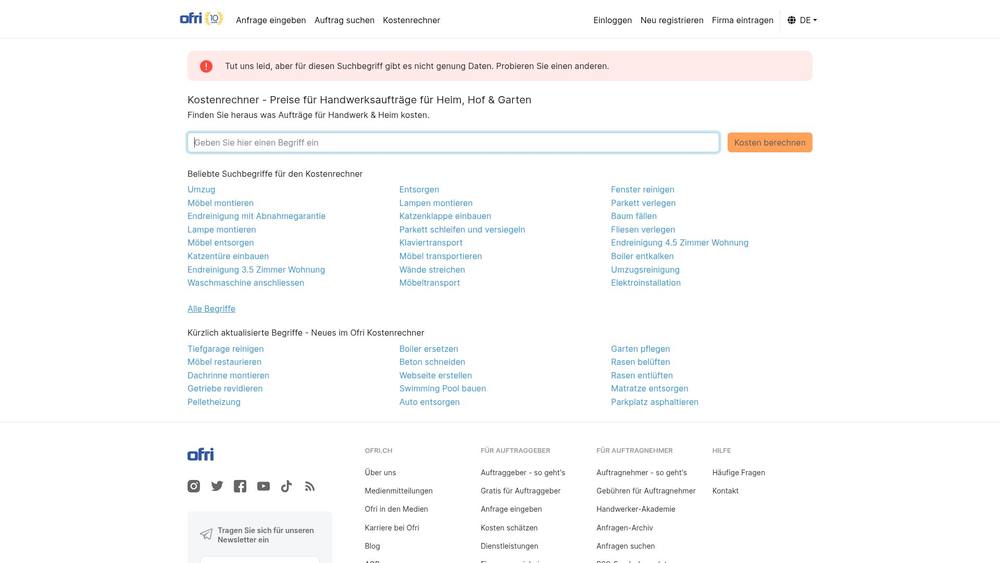Click Kontakt in footer Hilfe

[725, 491]
